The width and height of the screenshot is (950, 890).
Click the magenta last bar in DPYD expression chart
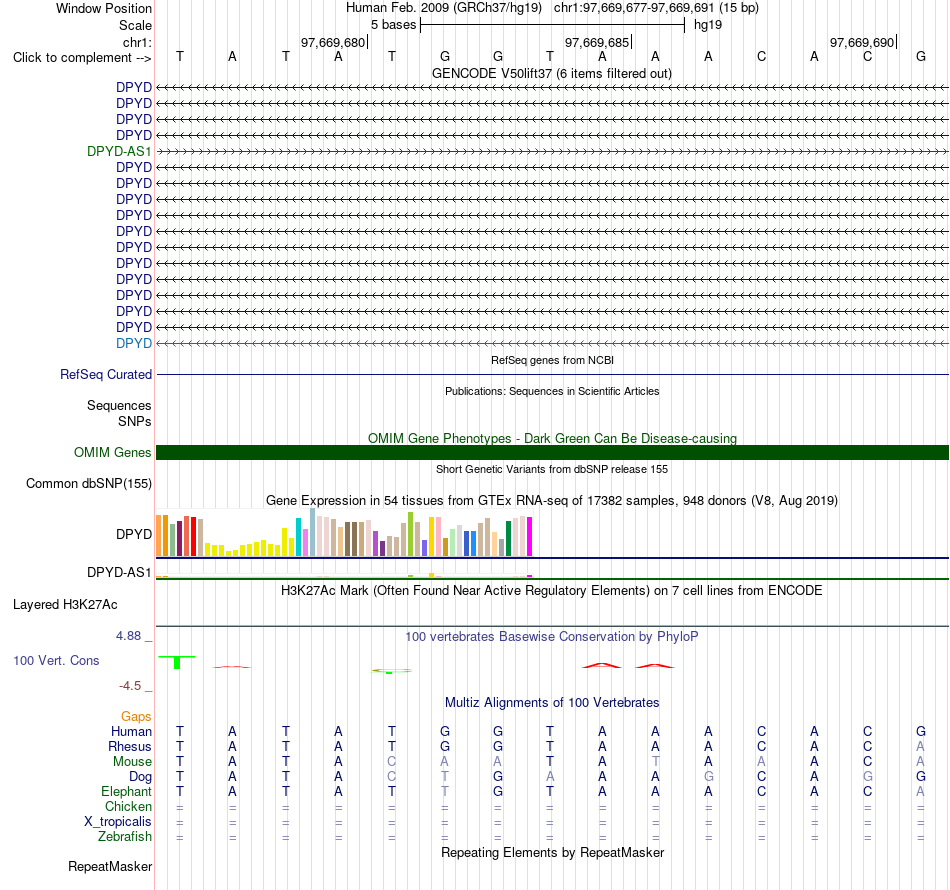point(530,536)
